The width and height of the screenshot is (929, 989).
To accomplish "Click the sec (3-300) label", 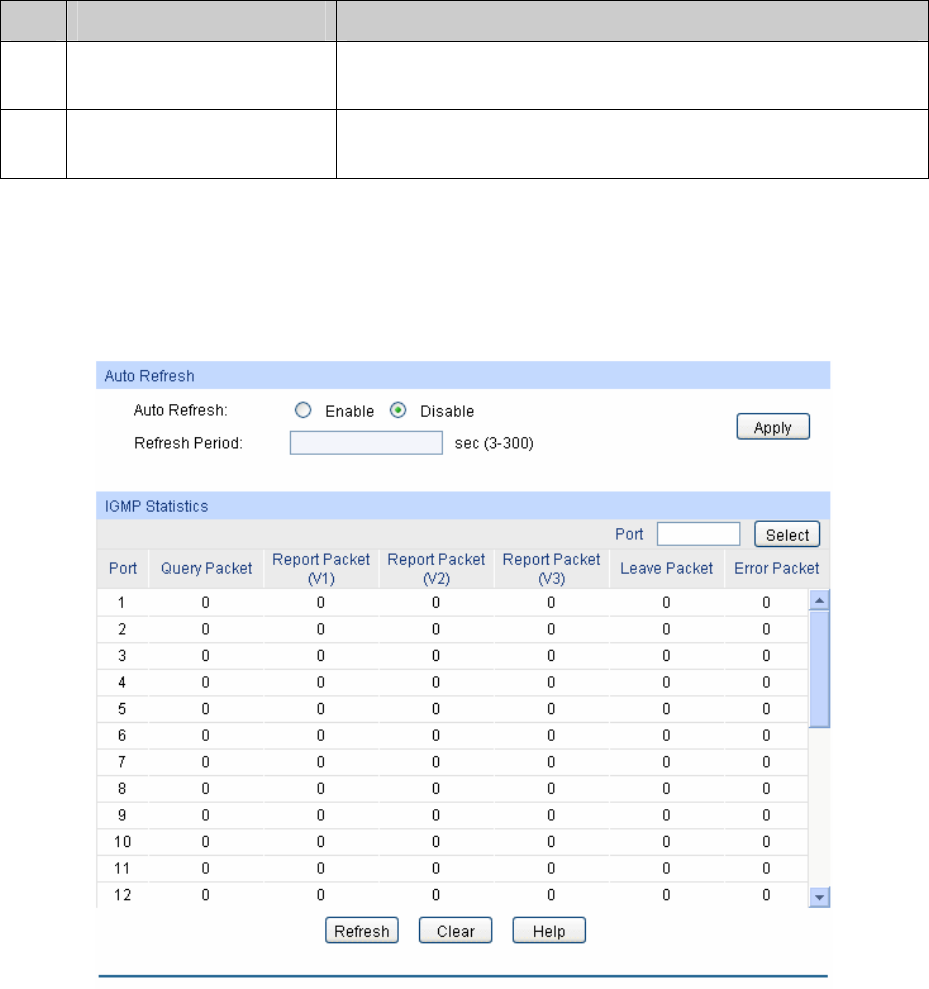I will point(494,443).
